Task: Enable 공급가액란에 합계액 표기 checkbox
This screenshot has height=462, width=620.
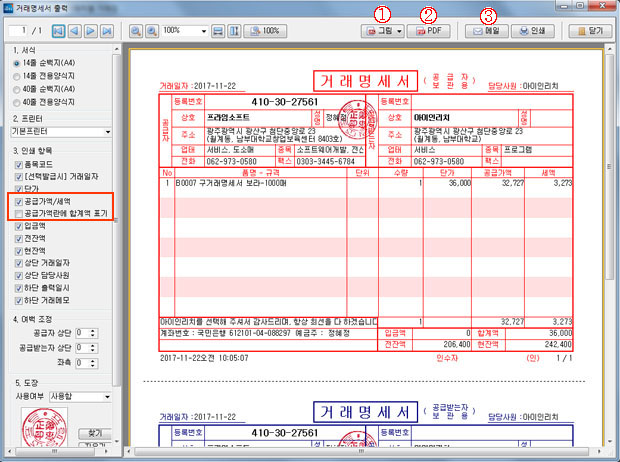Action: click(x=18, y=213)
